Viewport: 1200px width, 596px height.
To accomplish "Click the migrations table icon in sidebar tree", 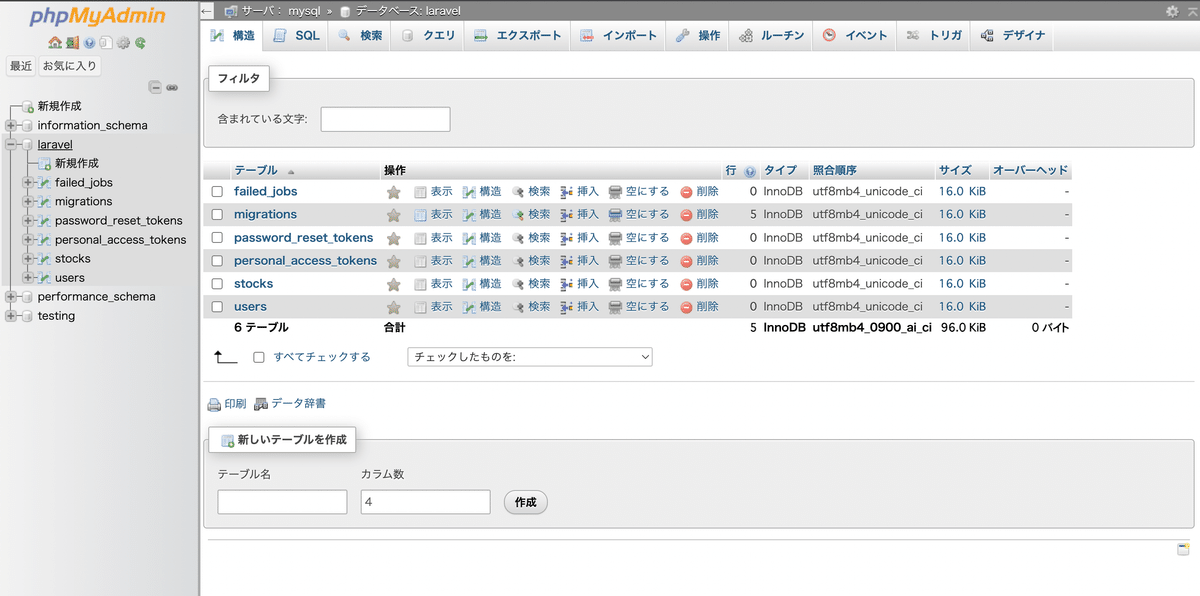I will (x=44, y=202).
